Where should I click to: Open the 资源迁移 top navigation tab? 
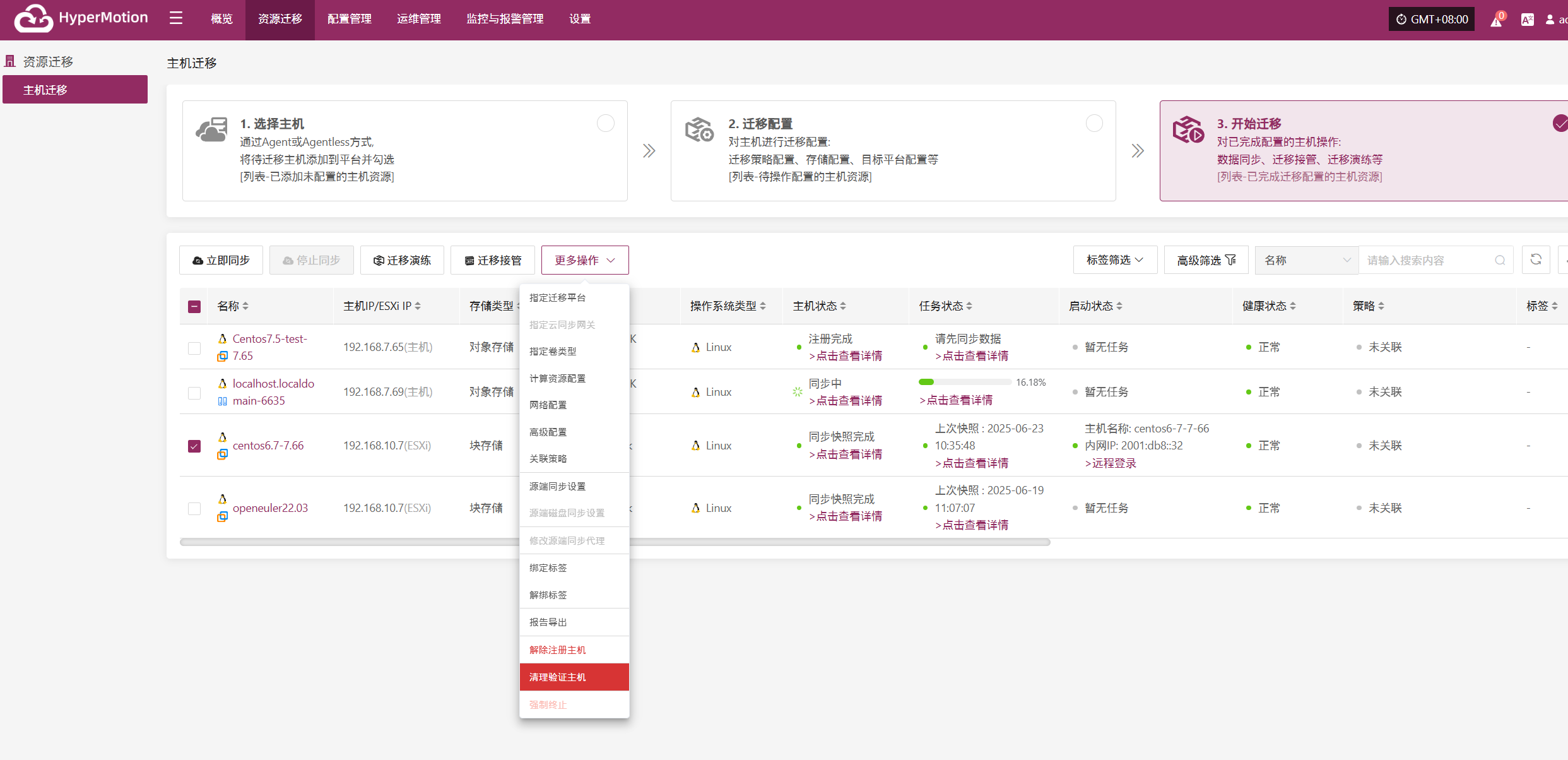click(280, 20)
